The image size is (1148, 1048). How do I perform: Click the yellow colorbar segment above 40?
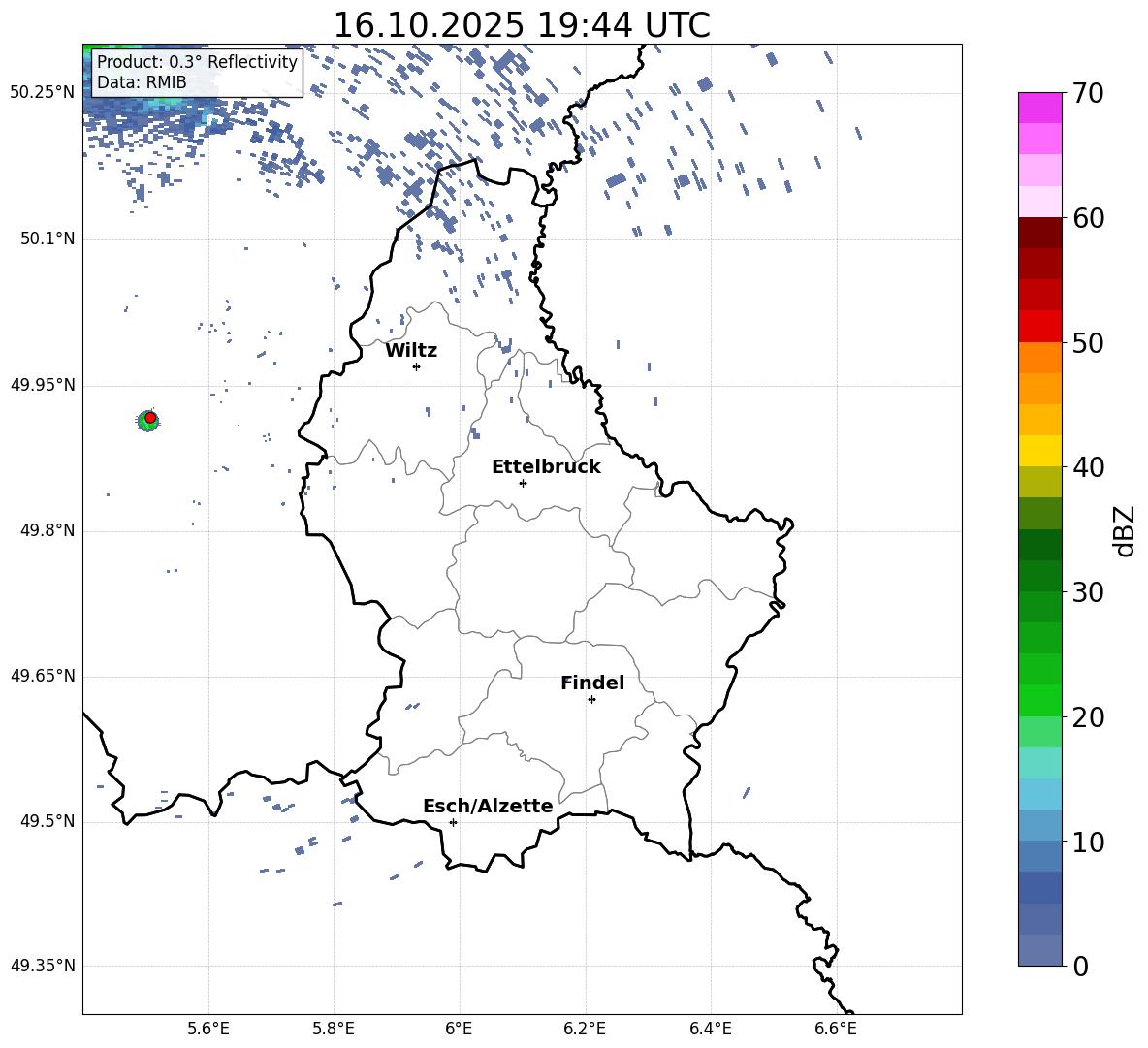pyautogui.click(x=1039, y=451)
